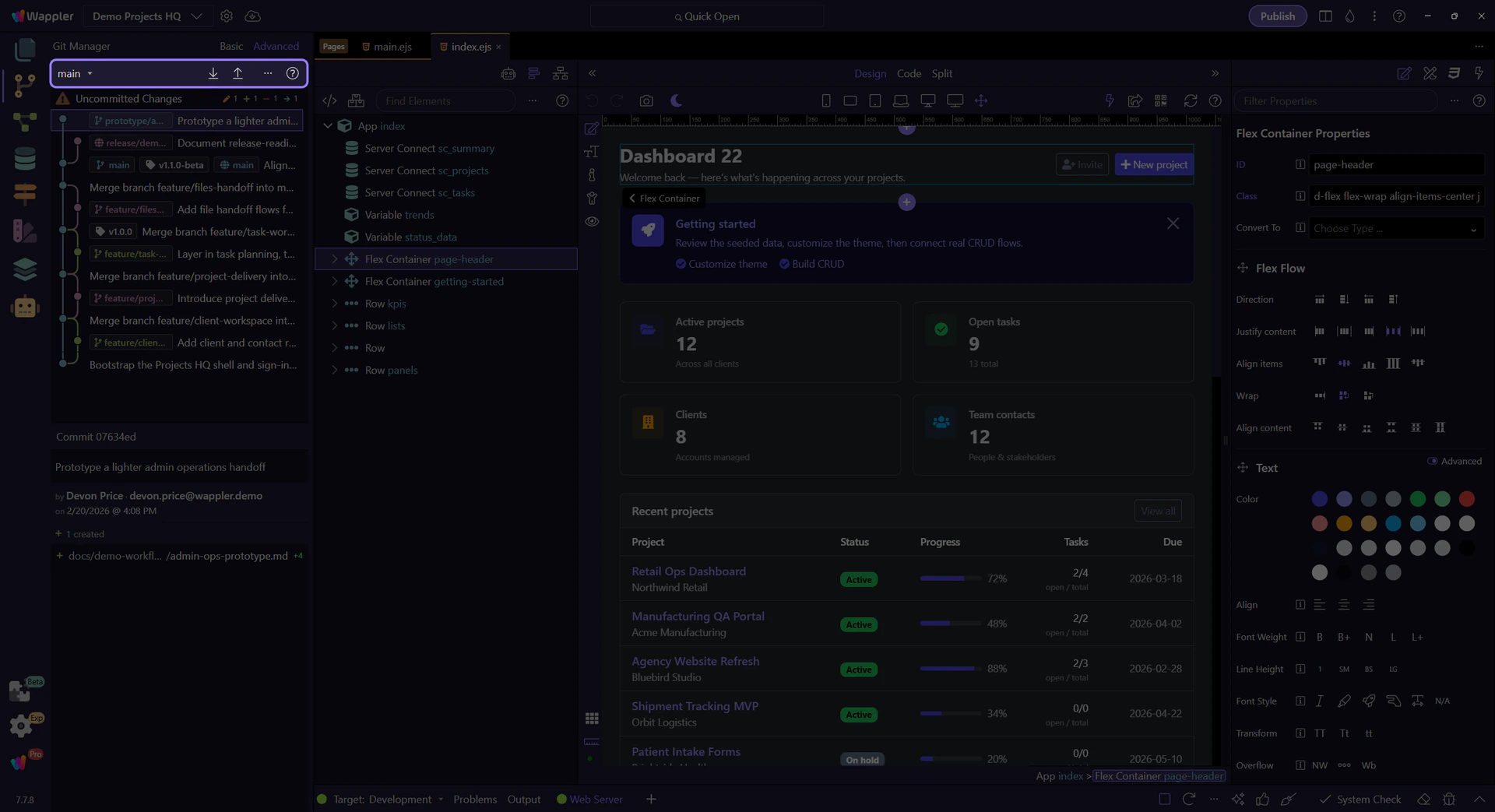Viewport: 1495px width, 812px height.
Task: Click the New project button
Action: pos(1154,164)
